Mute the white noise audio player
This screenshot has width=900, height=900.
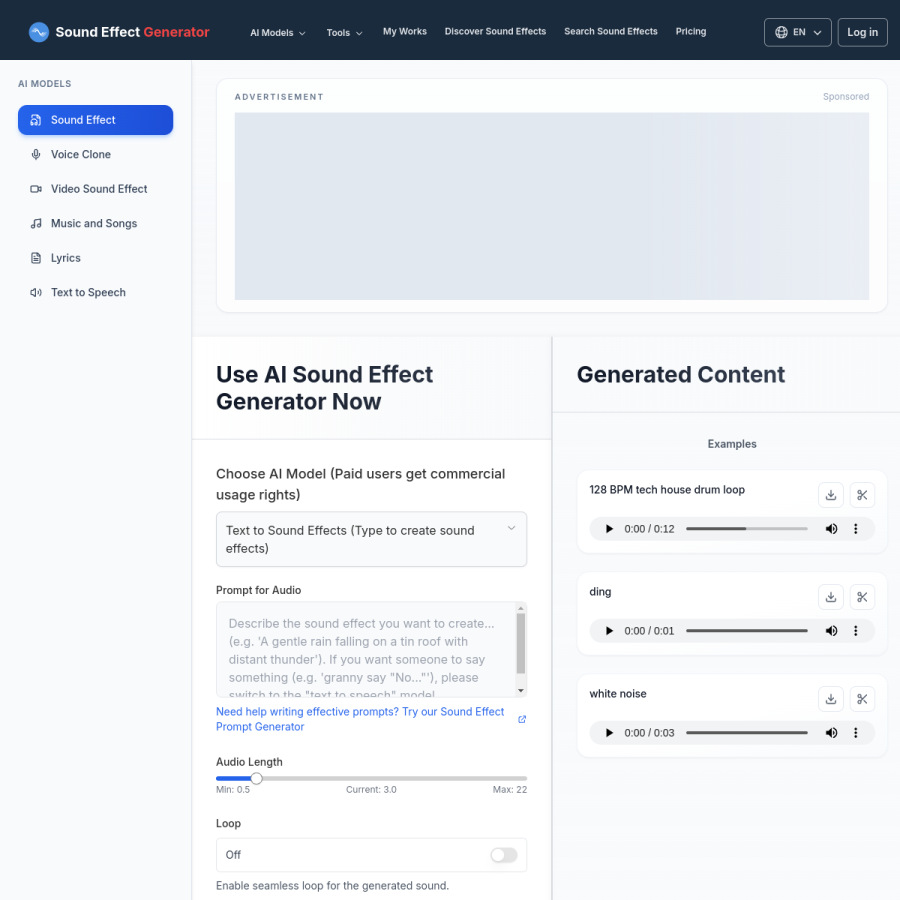coord(831,733)
